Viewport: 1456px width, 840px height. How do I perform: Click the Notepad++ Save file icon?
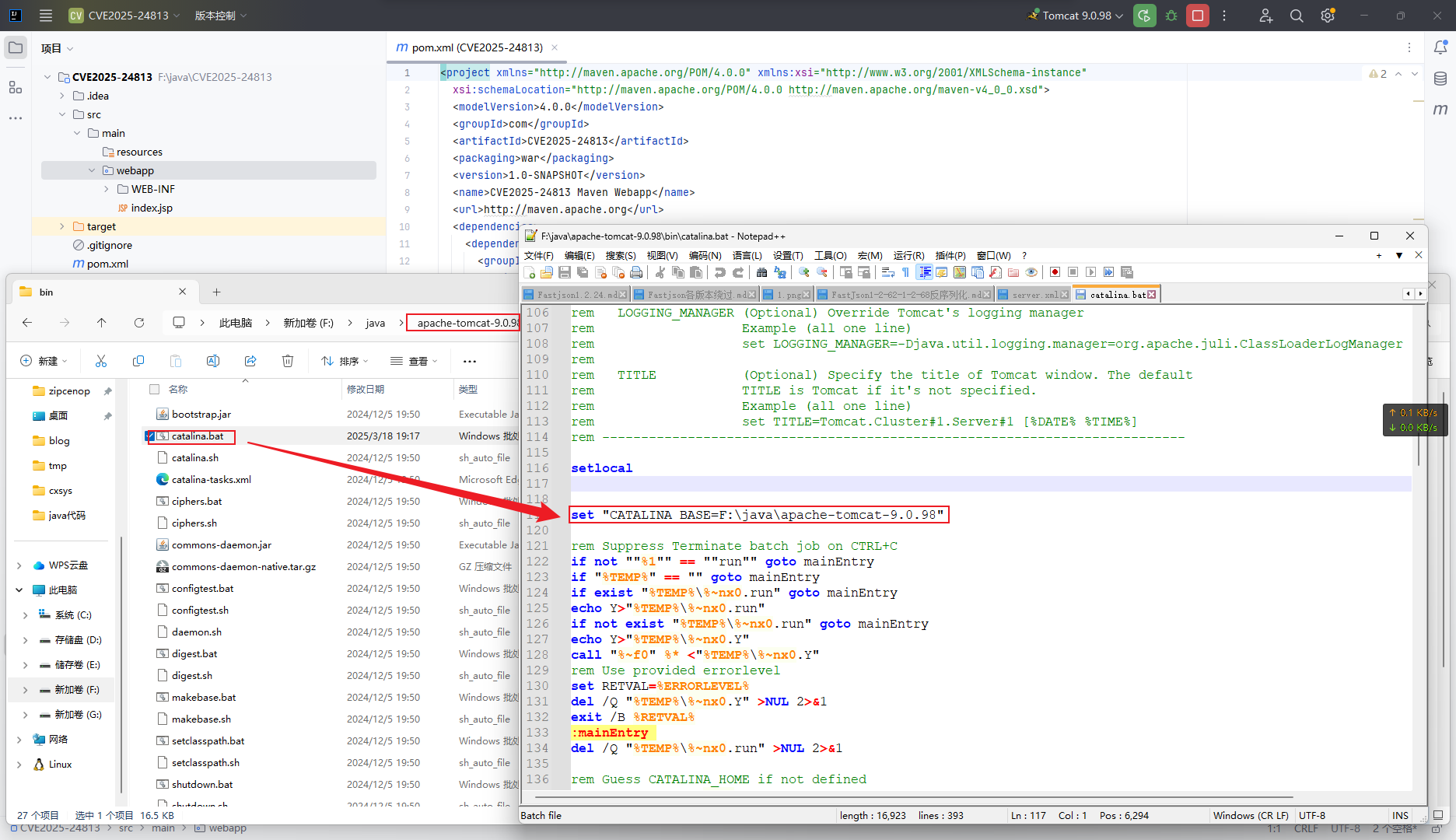pos(565,272)
